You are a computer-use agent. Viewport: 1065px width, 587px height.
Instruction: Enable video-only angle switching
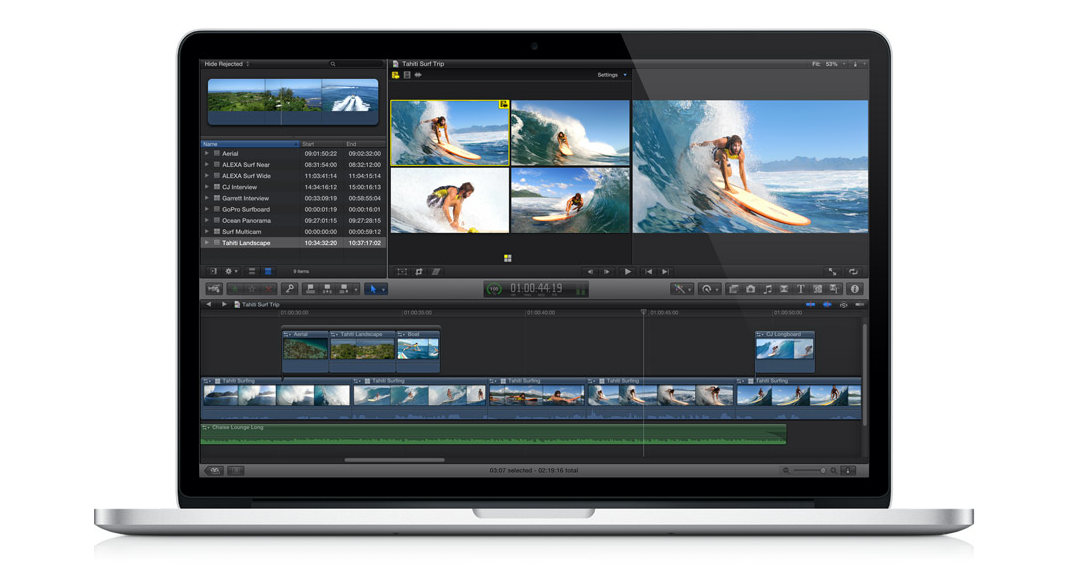(x=407, y=75)
